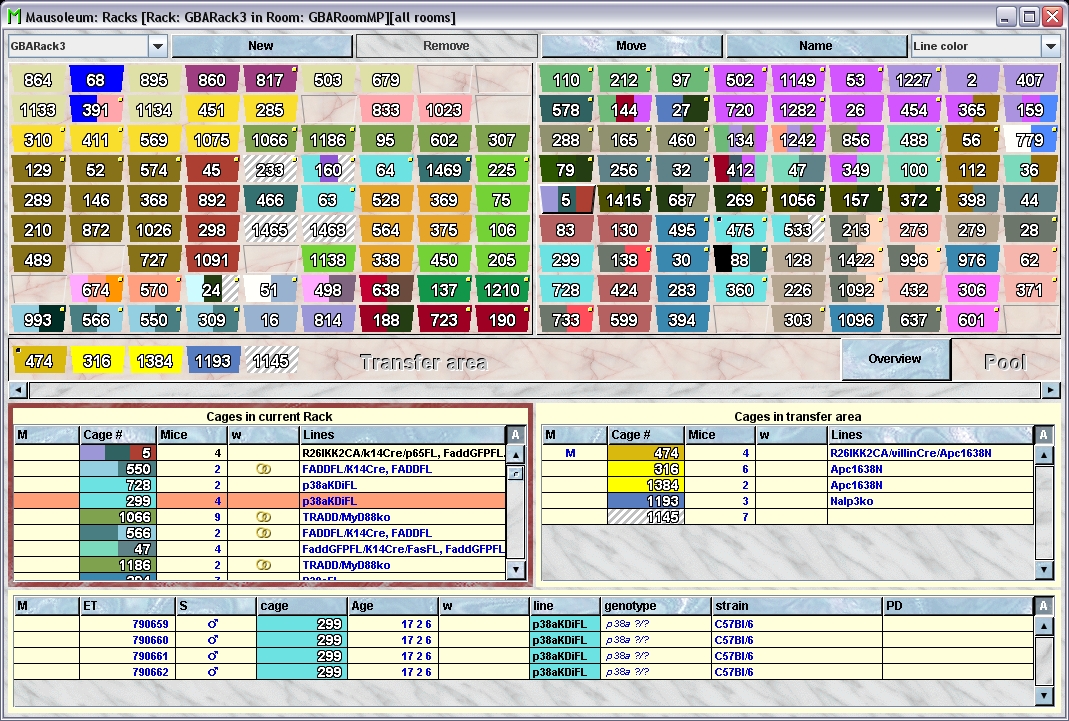Viewport: 1069px width, 721px height.
Task: Click the A button on the transfer area table
Action: 1042,436
